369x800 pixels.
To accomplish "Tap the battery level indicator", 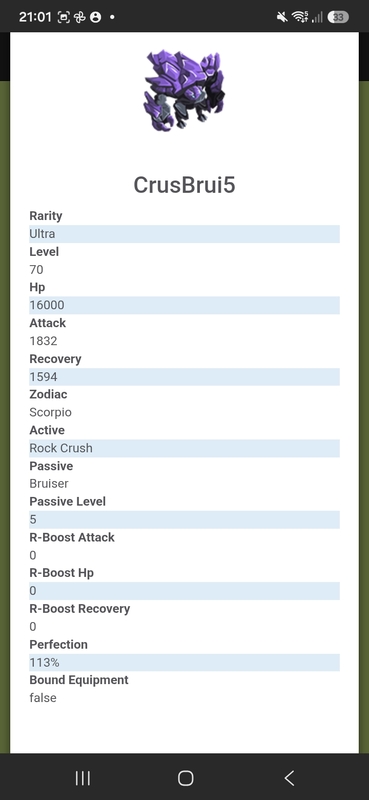I will click(337, 17).
